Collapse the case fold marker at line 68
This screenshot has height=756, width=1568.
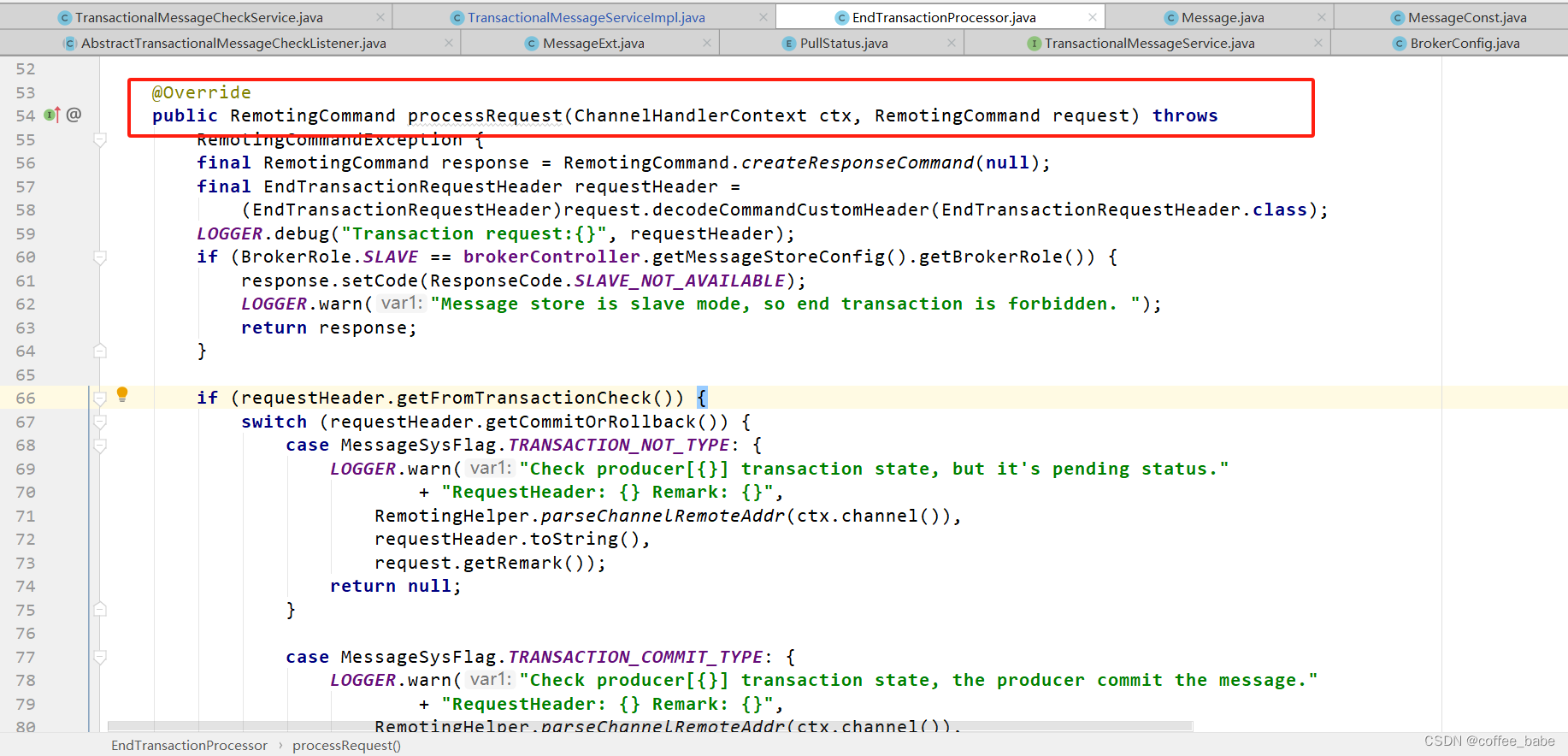tap(100, 446)
